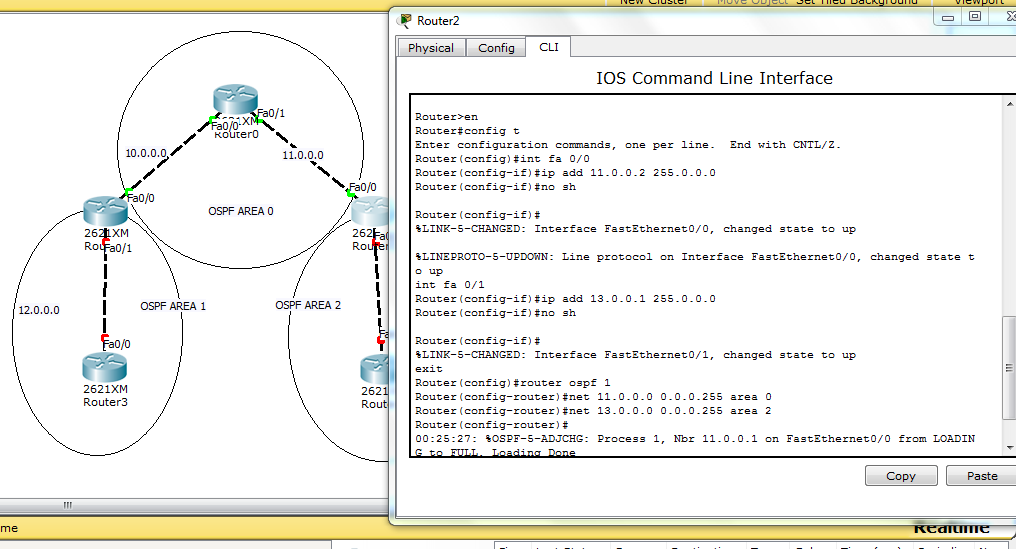Click the Set Tiled Background button

tap(857, 3)
